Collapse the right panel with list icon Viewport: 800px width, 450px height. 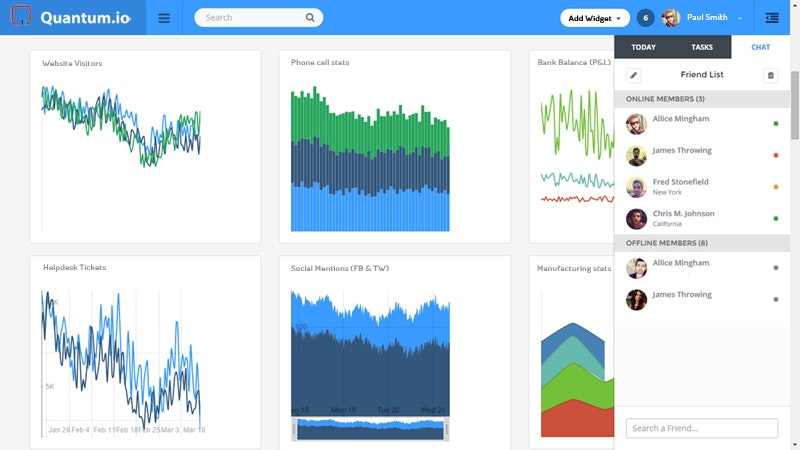coord(772,18)
